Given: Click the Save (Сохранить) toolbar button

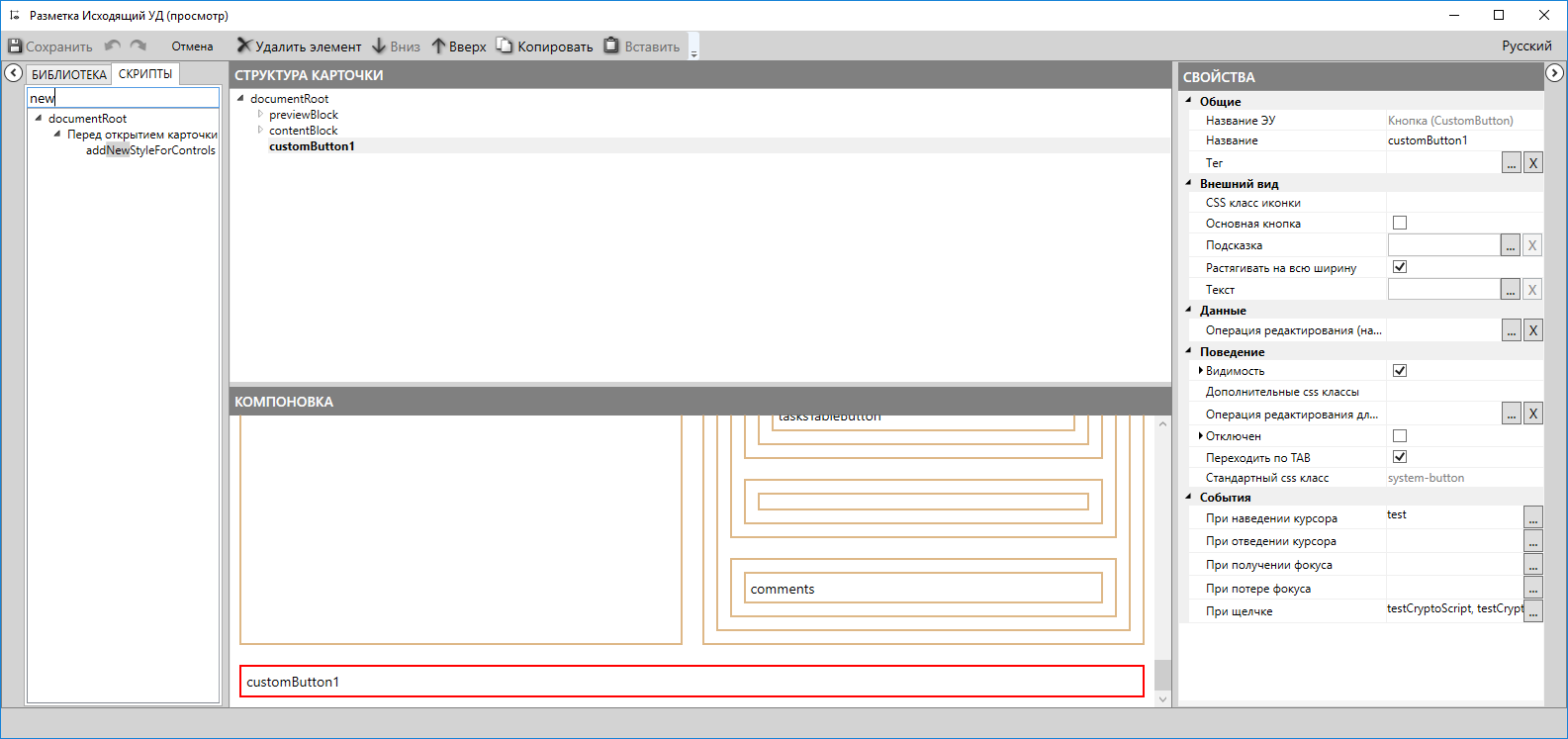Looking at the screenshot, I should pos(50,46).
